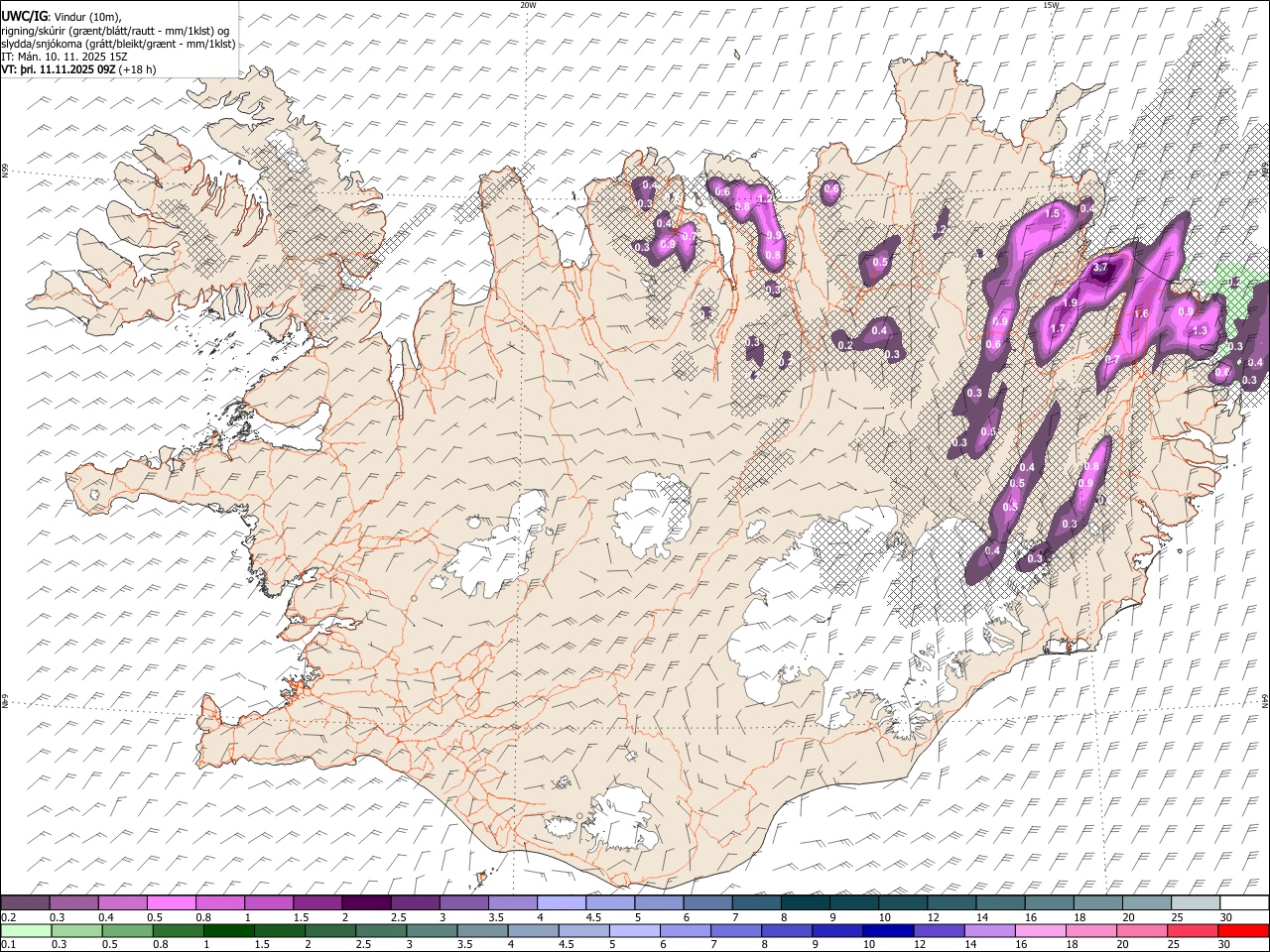This screenshot has height=952, width=1270.
Task: Click the 1.6 precipitation value label
Action: pyautogui.click(x=1141, y=314)
